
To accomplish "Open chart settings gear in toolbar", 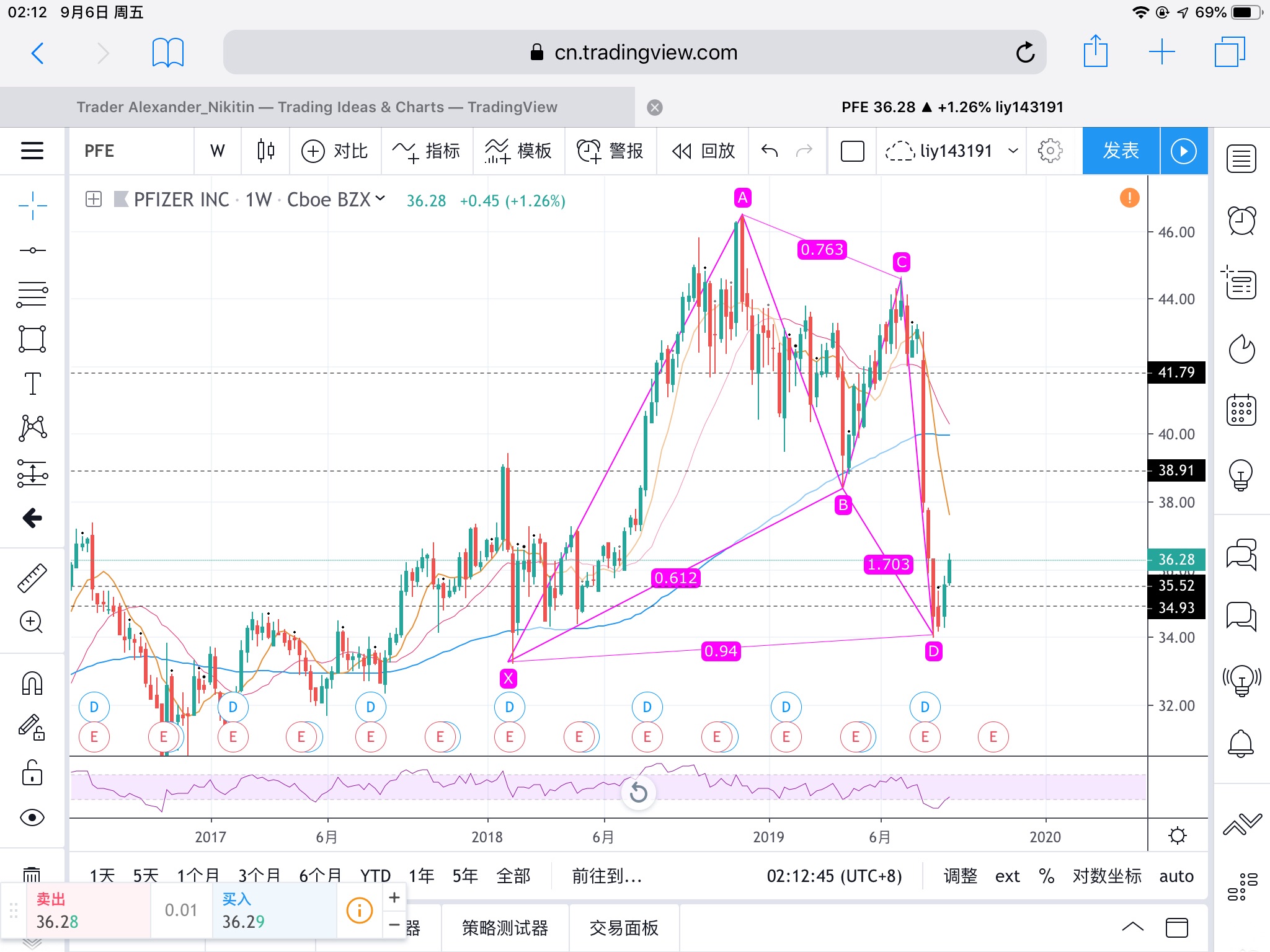I will click(1050, 151).
